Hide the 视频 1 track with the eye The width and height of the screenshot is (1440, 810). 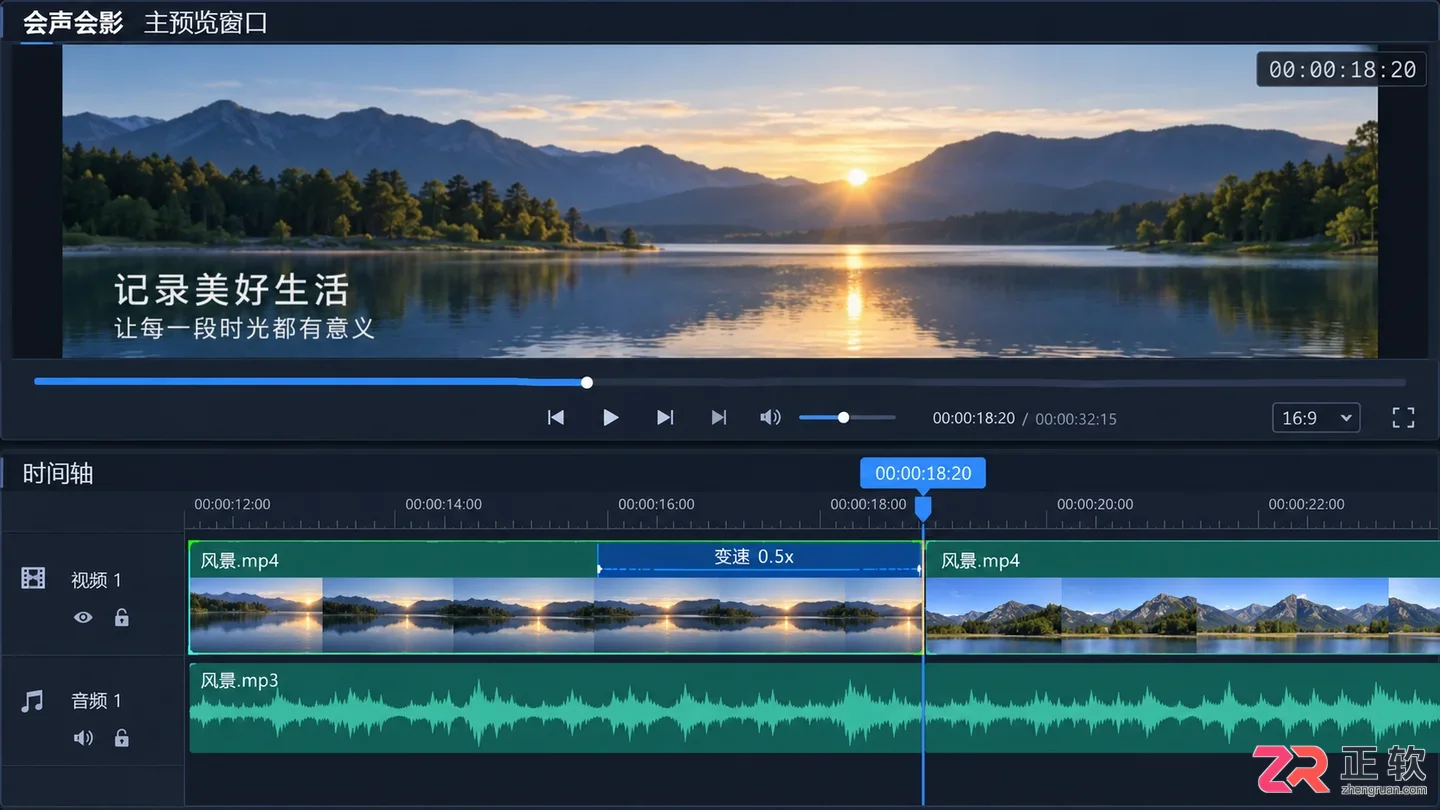tap(83, 618)
